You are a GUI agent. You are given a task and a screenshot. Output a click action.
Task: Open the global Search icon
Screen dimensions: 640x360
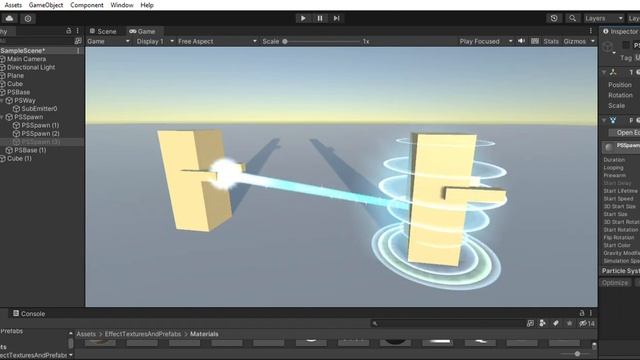572,18
